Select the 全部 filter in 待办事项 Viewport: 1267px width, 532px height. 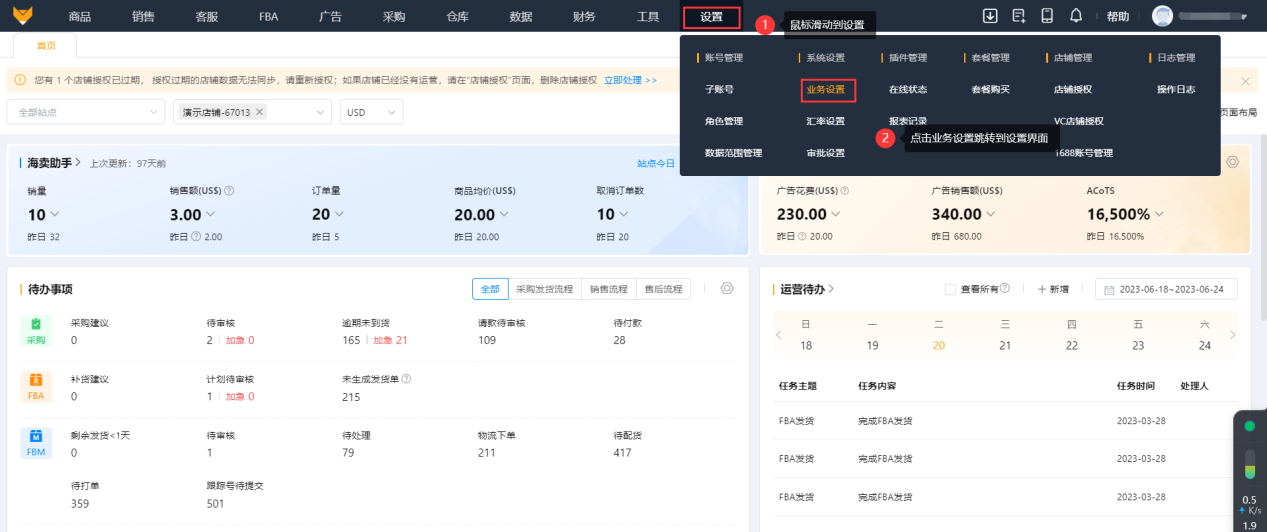click(490, 289)
